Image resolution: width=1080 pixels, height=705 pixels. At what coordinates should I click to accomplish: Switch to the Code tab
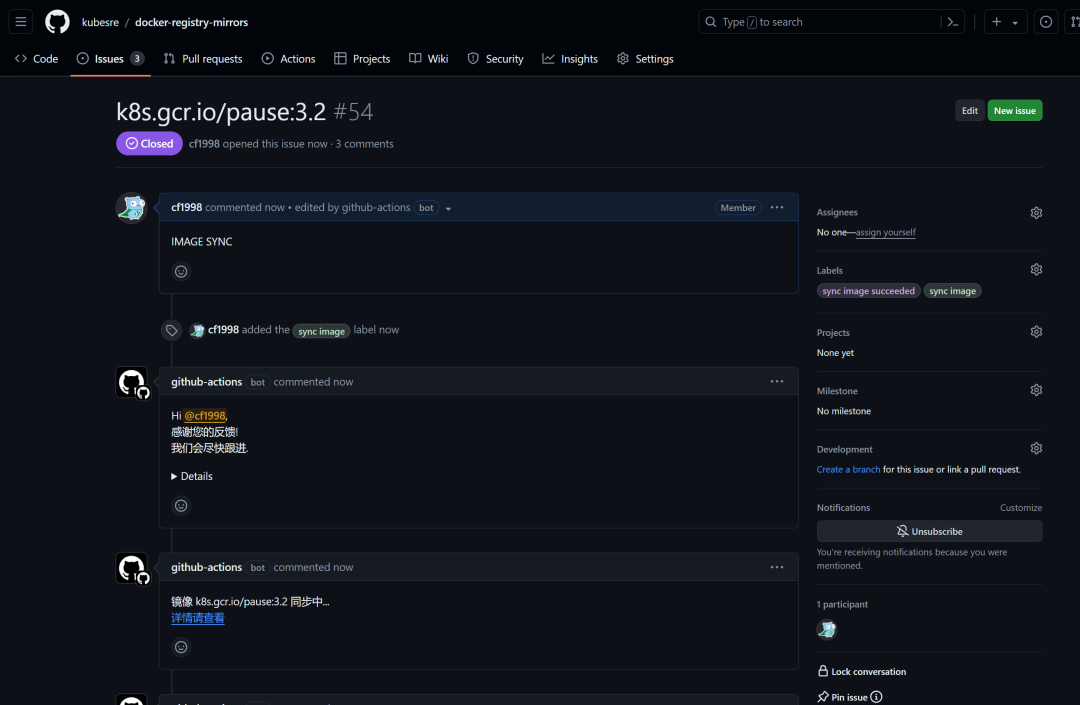click(37, 59)
